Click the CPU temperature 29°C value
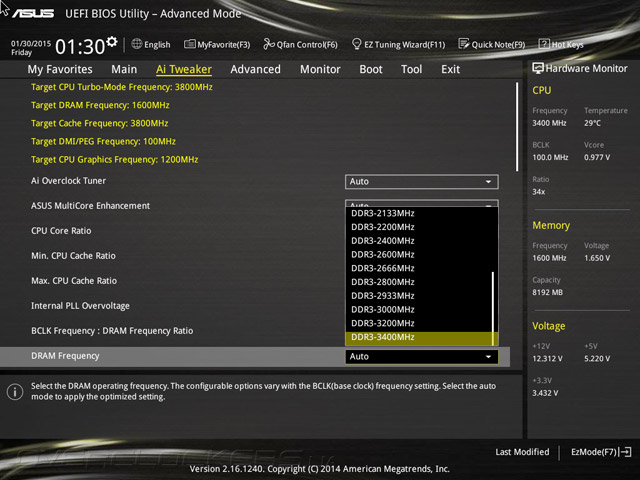The image size is (640, 480). tap(592, 123)
